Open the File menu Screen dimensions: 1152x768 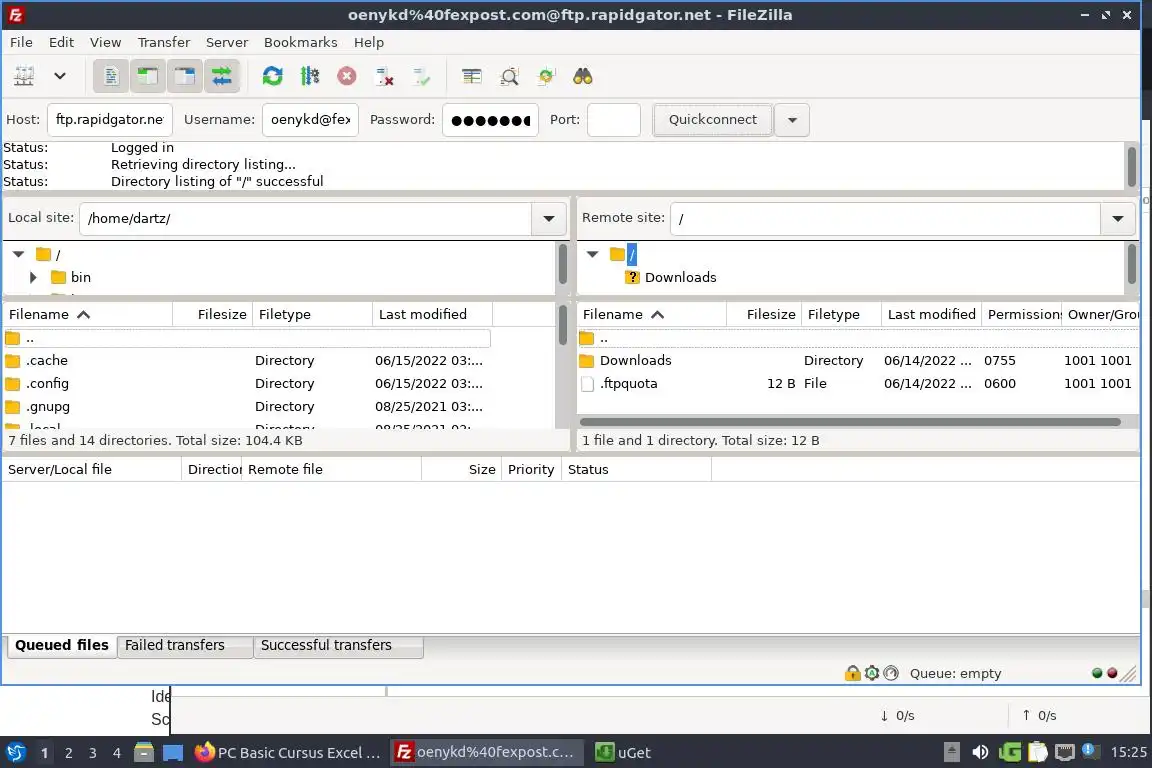(21, 42)
